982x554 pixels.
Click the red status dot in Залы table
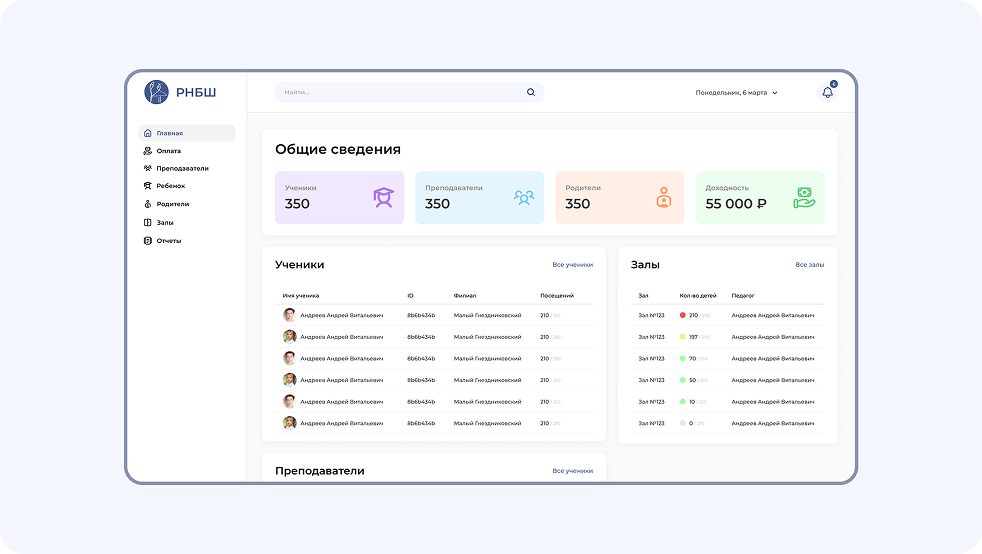click(683, 315)
